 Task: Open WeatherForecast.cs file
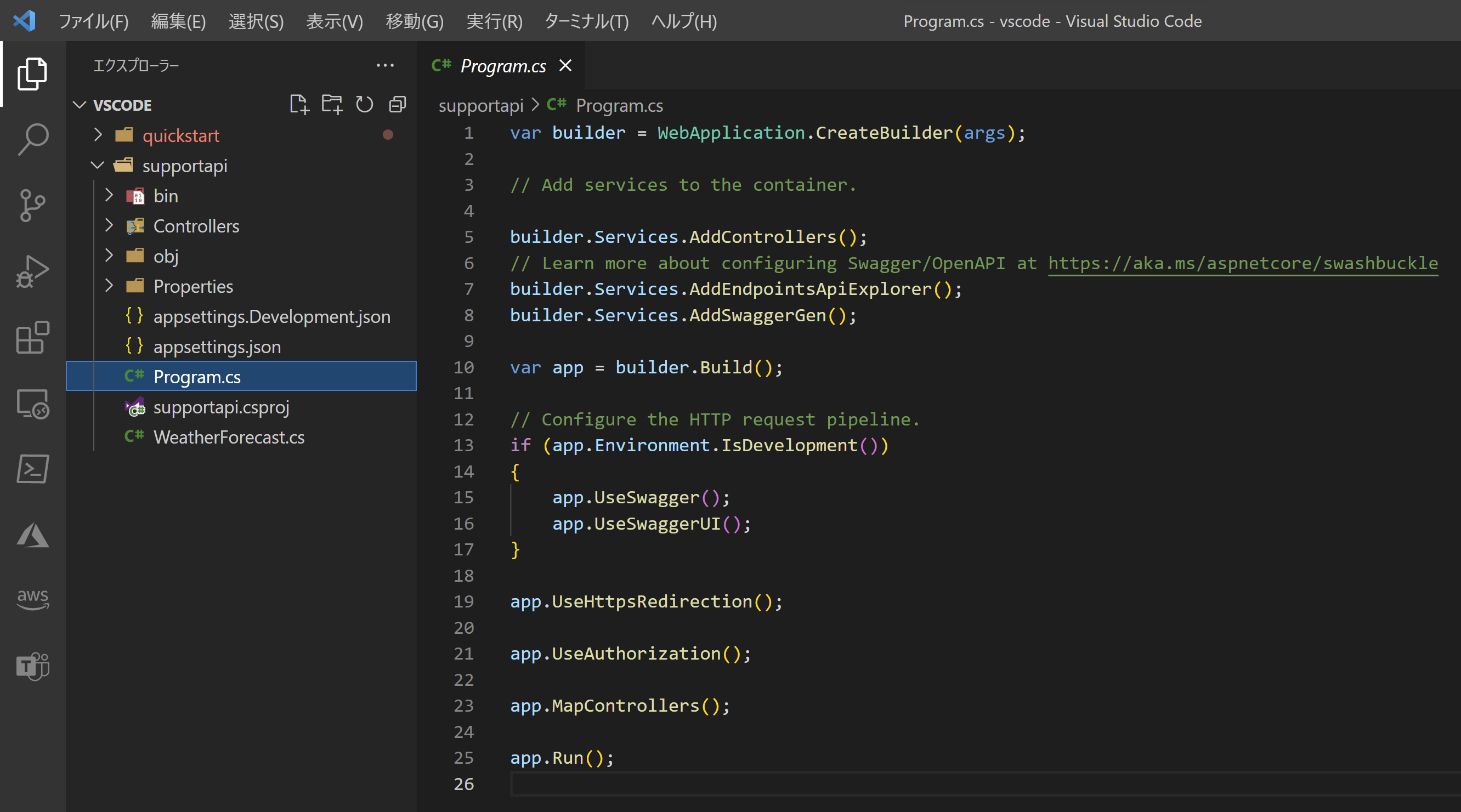pyautogui.click(x=242, y=437)
